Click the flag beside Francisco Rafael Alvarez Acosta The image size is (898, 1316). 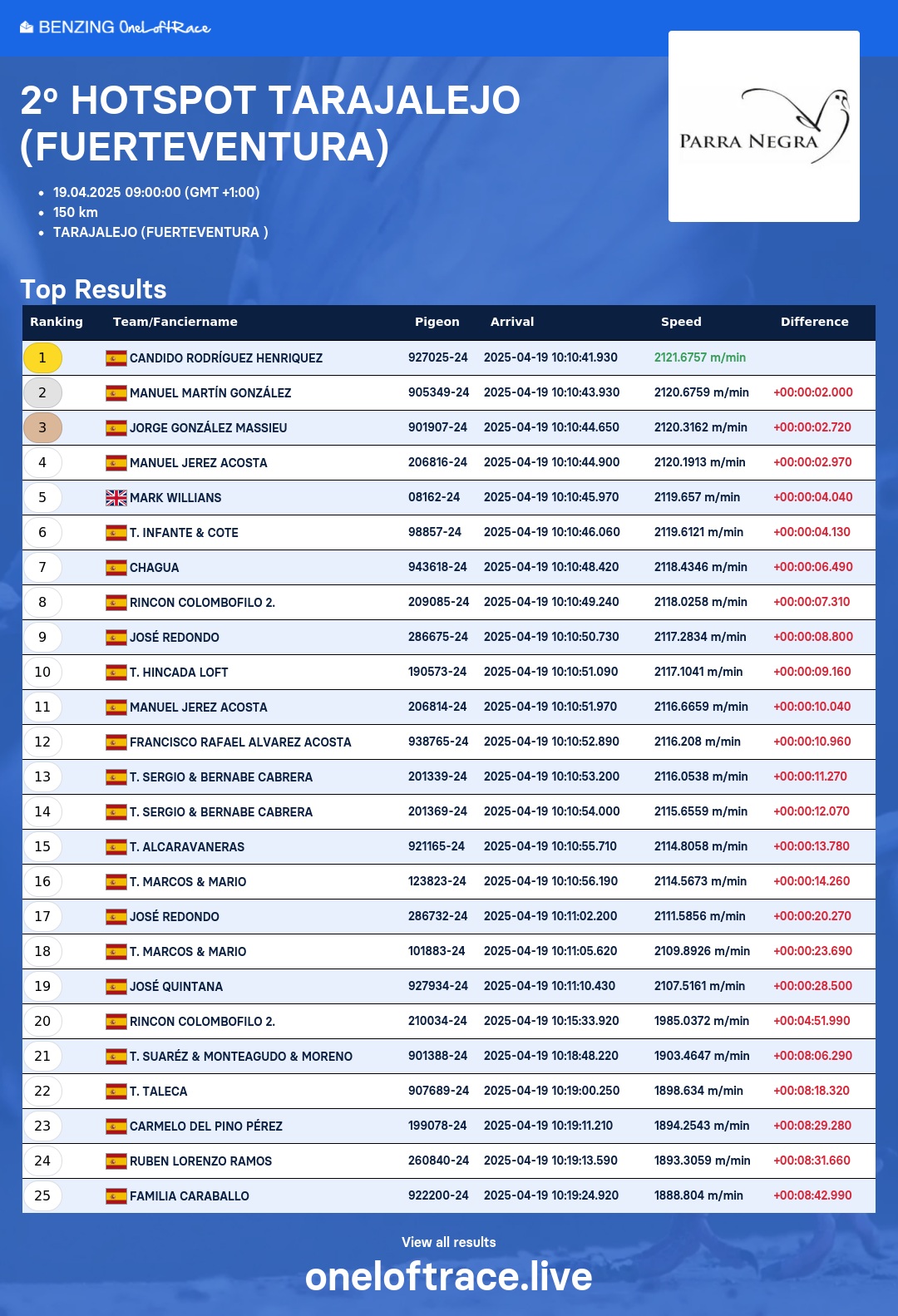point(116,742)
